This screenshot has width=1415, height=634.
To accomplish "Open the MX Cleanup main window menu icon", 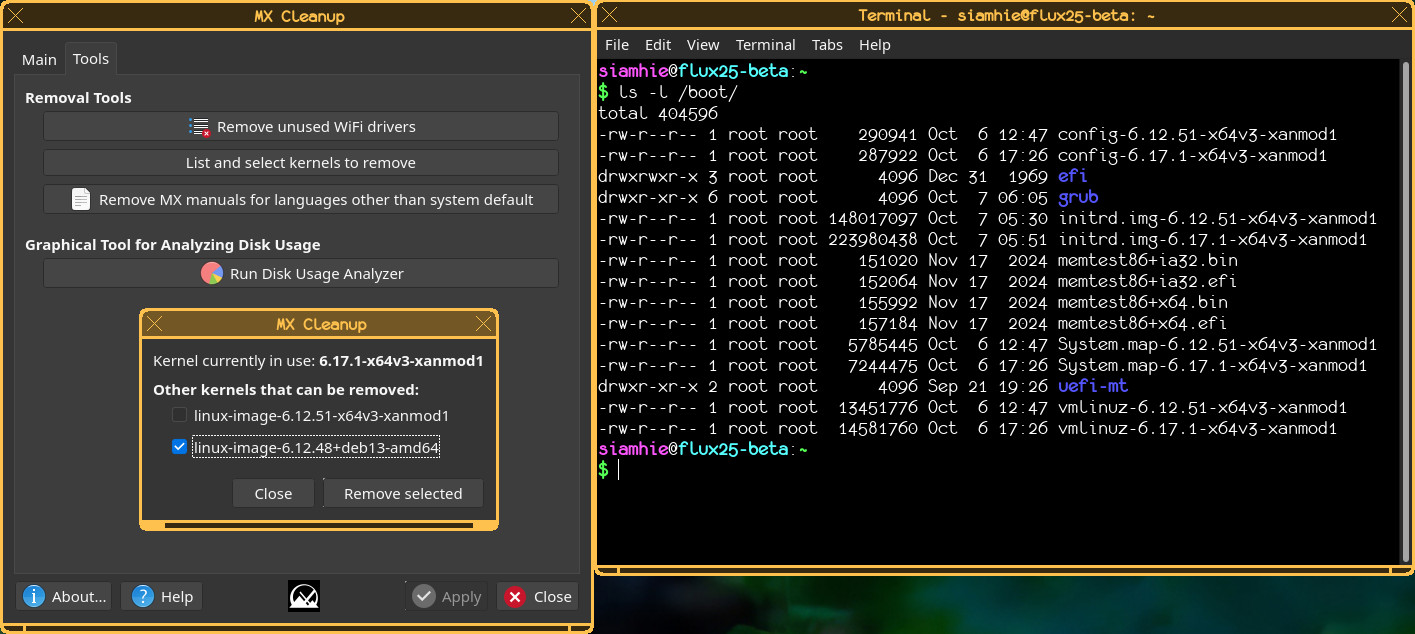I will click(x=17, y=16).
